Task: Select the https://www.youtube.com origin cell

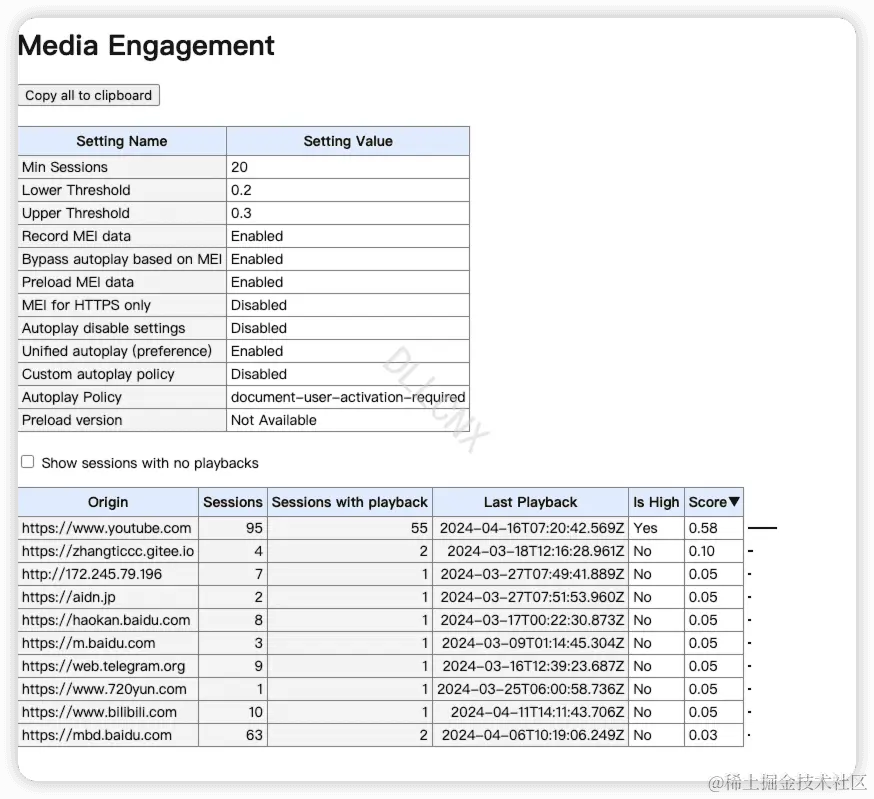Action: (x=106, y=528)
